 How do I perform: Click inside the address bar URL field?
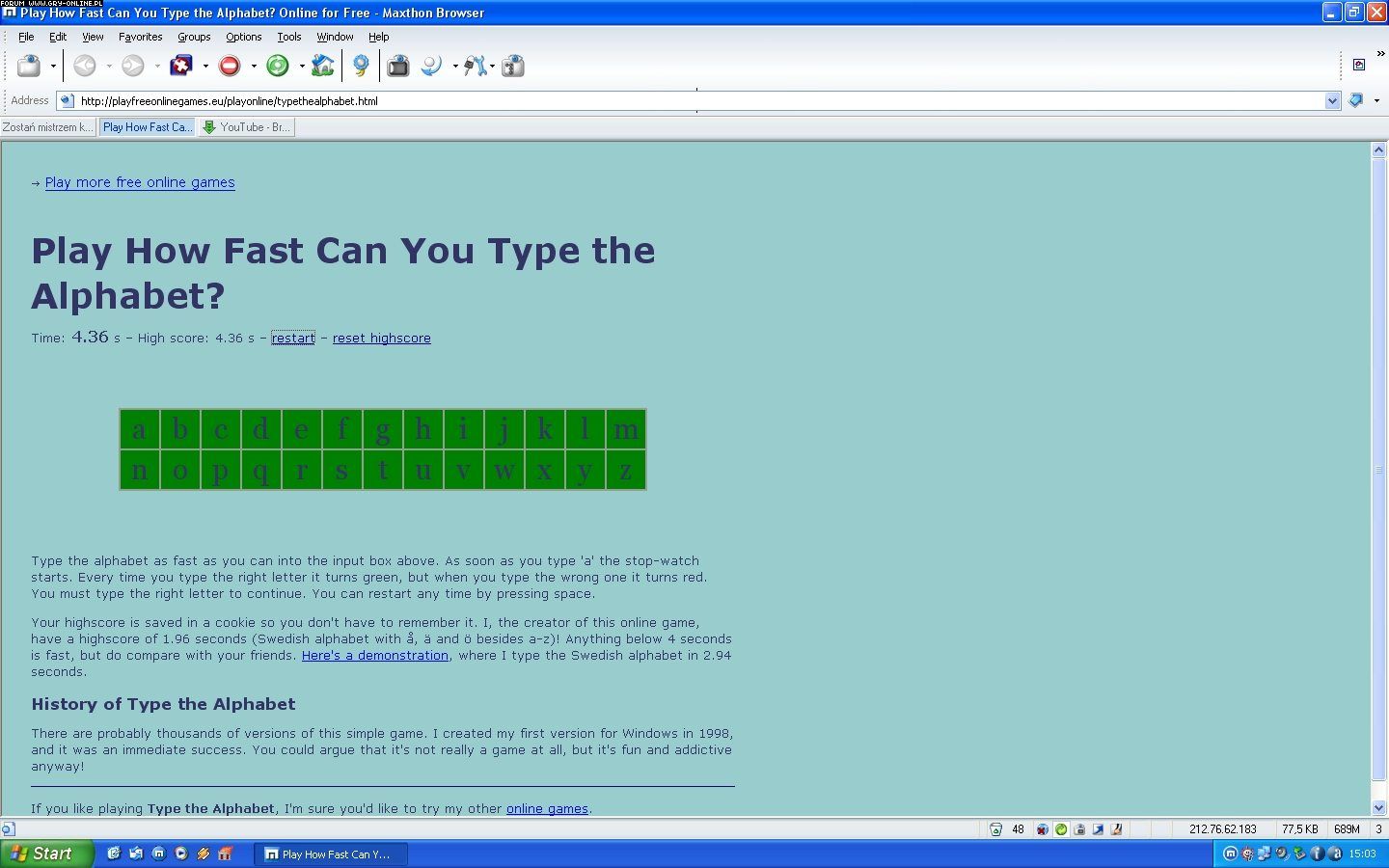tap(699, 100)
